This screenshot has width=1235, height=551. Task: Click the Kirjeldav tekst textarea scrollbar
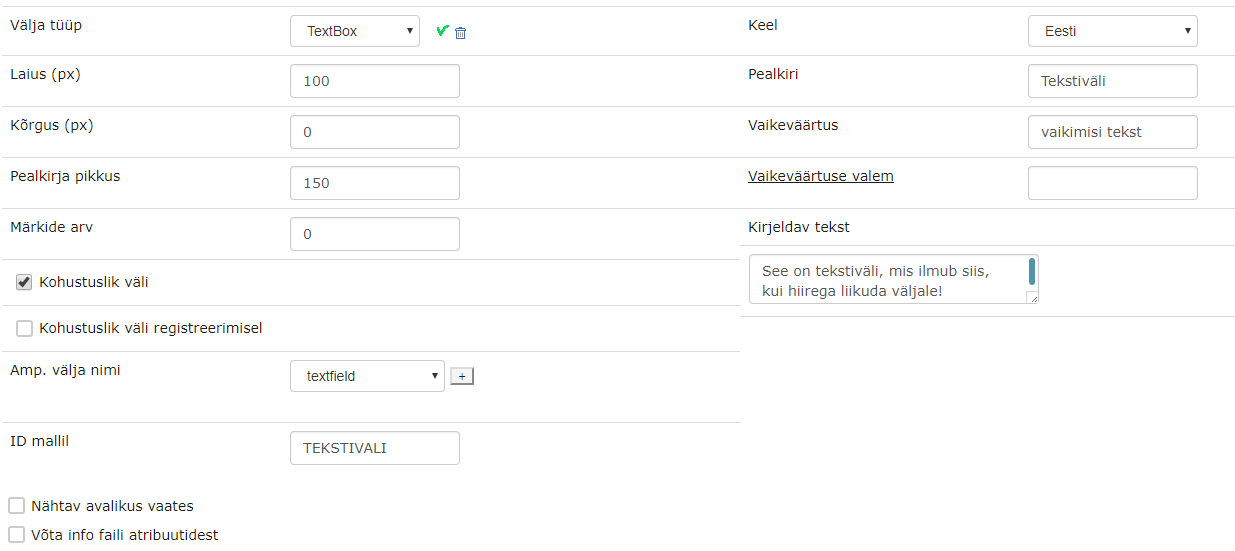click(x=1031, y=272)
